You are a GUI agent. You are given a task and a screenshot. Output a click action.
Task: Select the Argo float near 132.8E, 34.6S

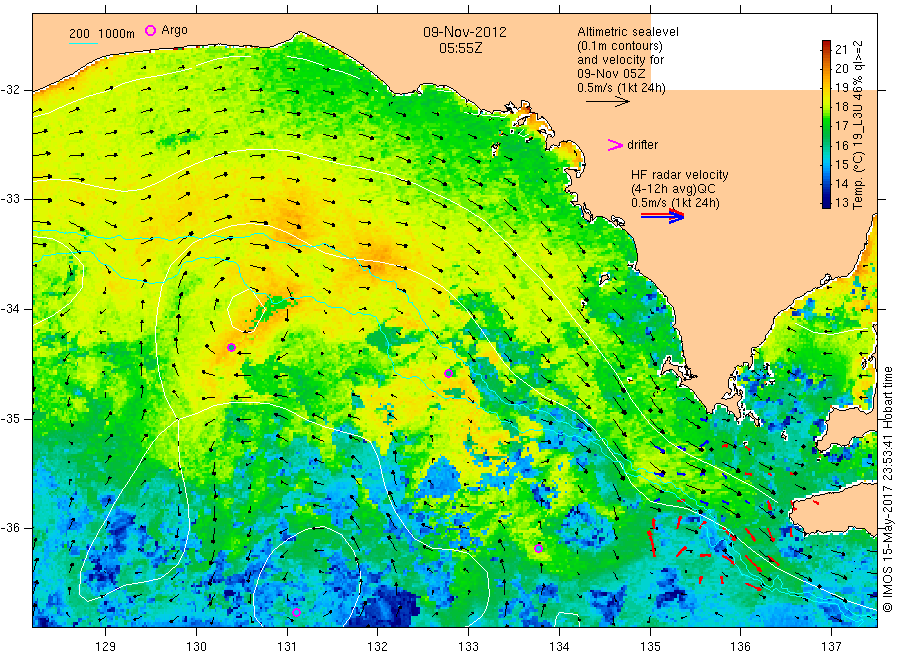(449, 374)
